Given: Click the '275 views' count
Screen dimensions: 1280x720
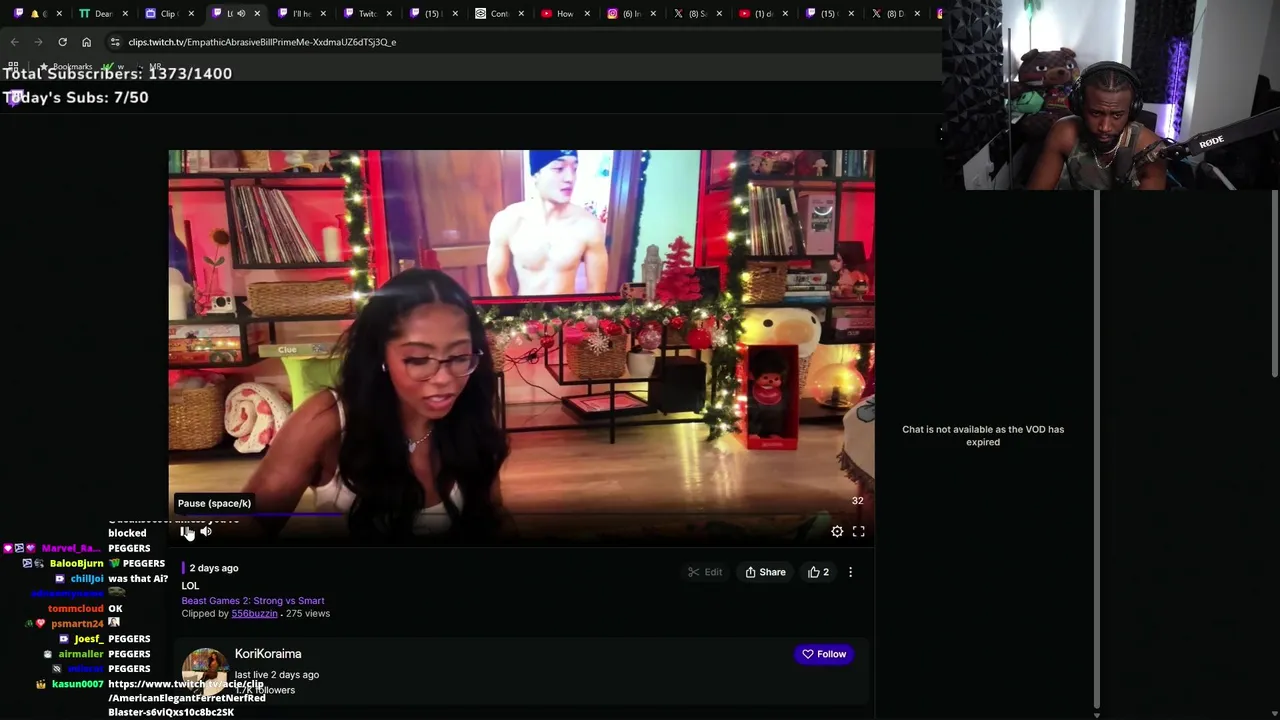Looking at the screenshot, I should [x=308, y=613].
